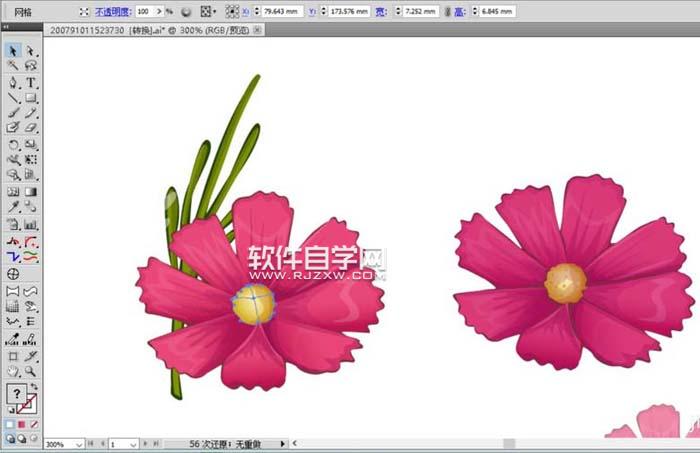
Task: Select the Paintbrush tool
Action: pos(13,113)
